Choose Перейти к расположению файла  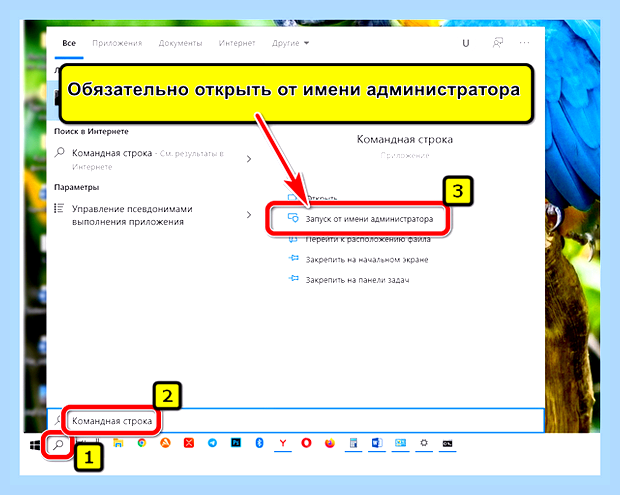[x=368, y=240]
